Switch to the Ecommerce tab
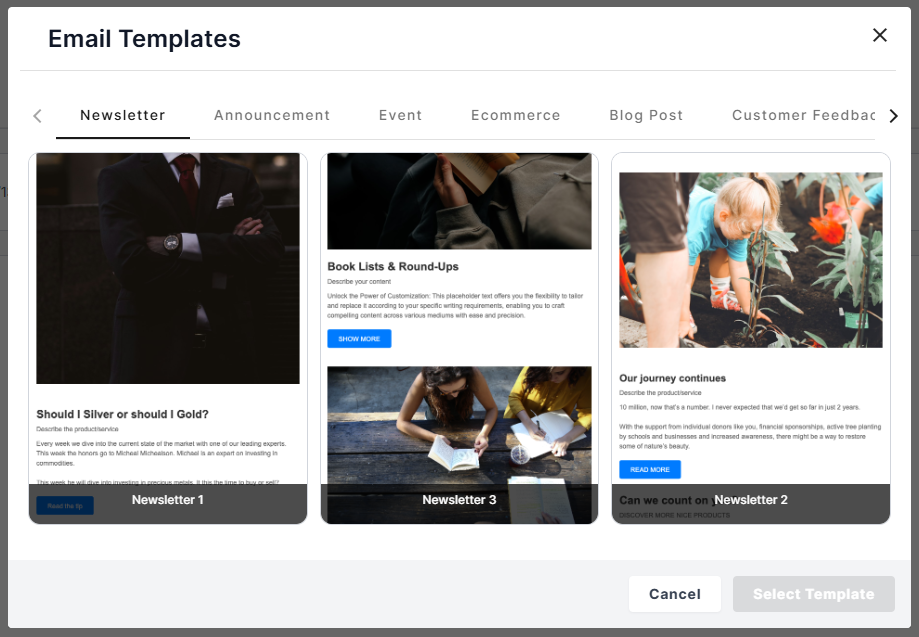This screenshot has height=637, width=919. [x=516, y=115]
